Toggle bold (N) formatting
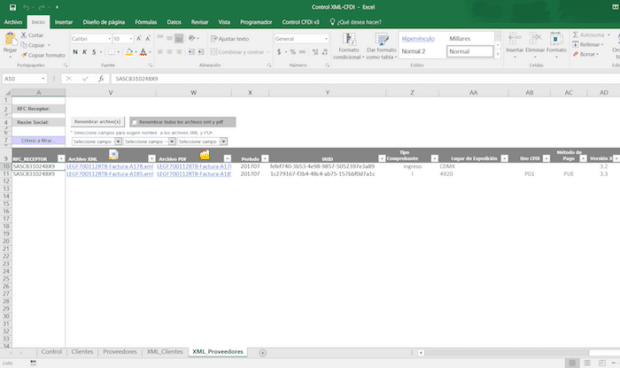 pyautogui.click(x=75, y=52)
